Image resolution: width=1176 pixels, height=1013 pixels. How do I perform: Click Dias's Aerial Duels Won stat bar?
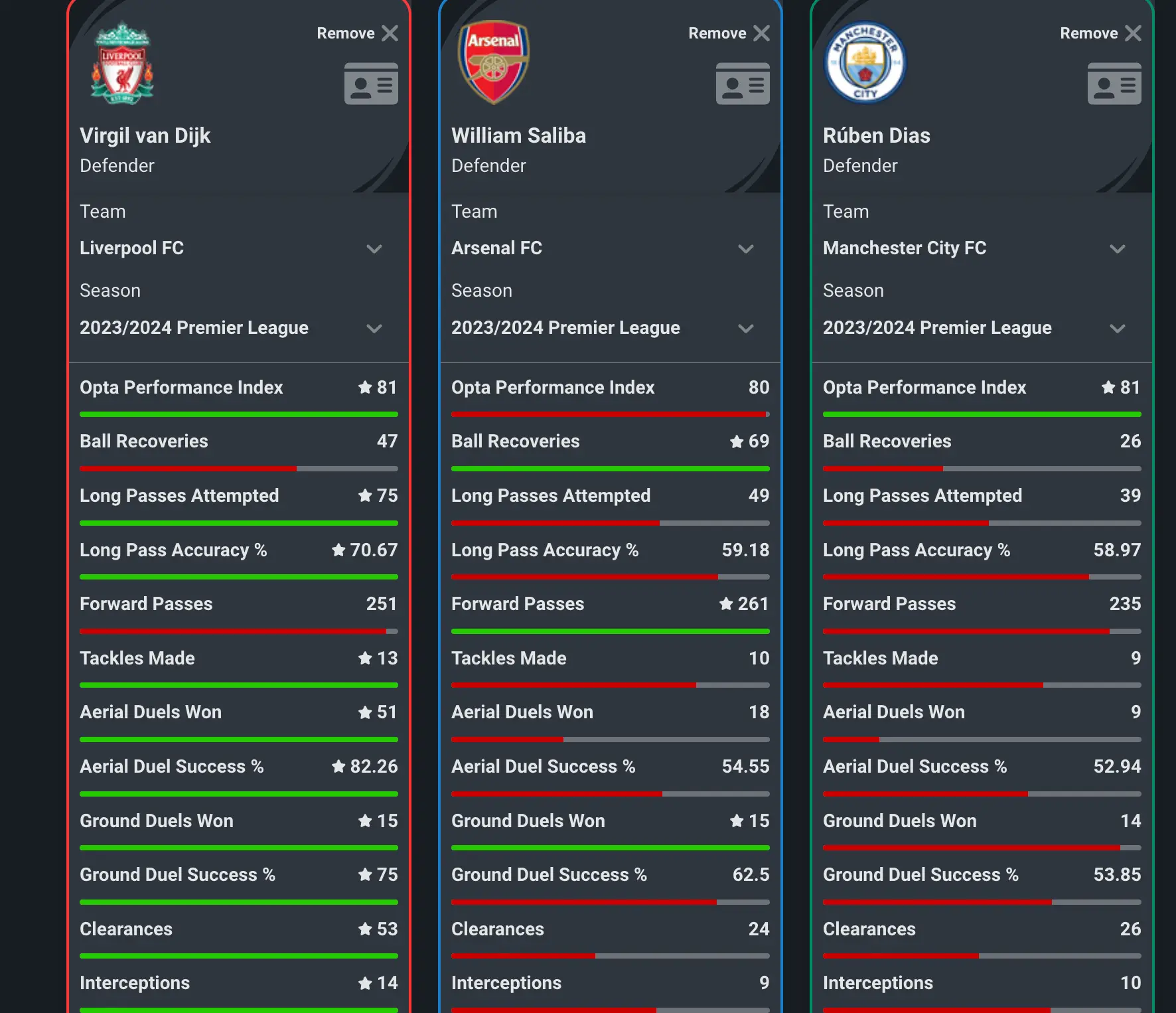tap(982, 738)
